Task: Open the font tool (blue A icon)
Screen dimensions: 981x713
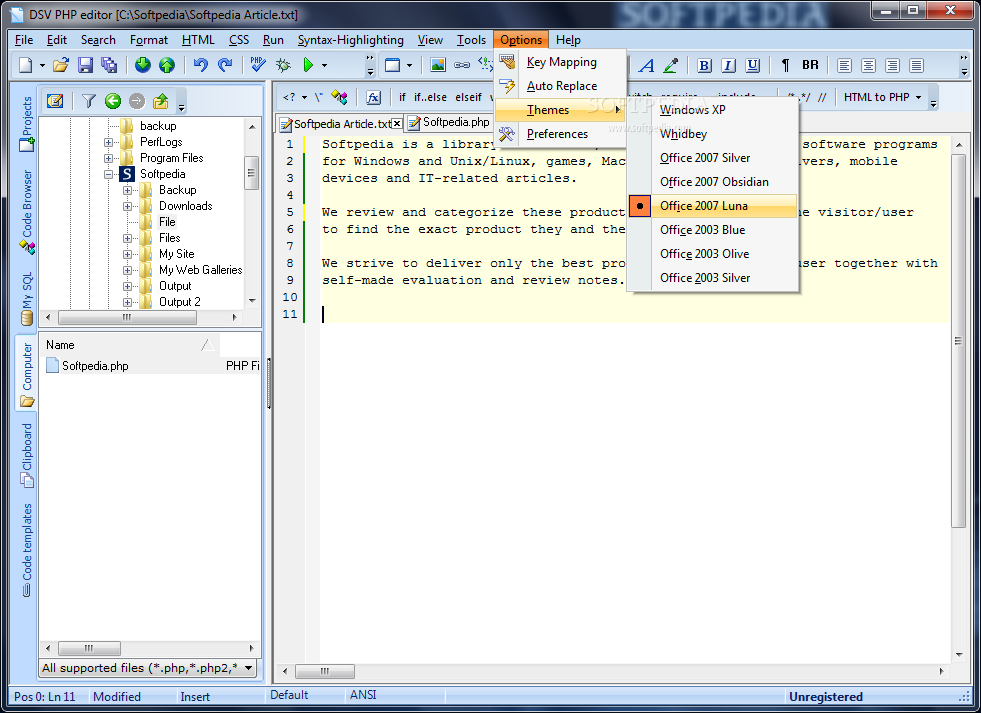Action: (x=647, y=65)
